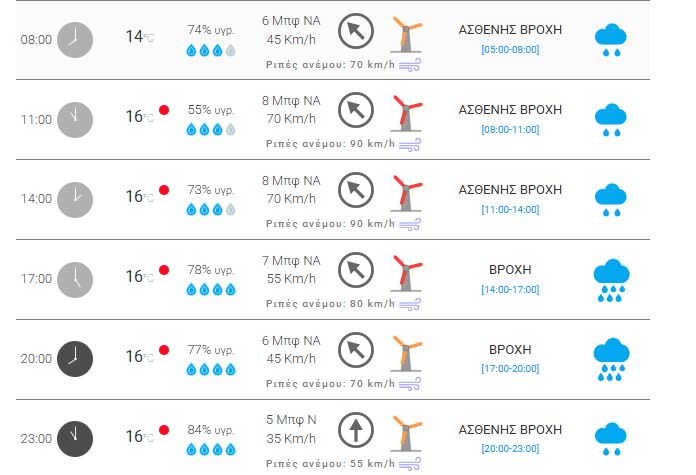
Task: Click the [05:00-08:00] time range link
Action: click(x=510, y=49)
